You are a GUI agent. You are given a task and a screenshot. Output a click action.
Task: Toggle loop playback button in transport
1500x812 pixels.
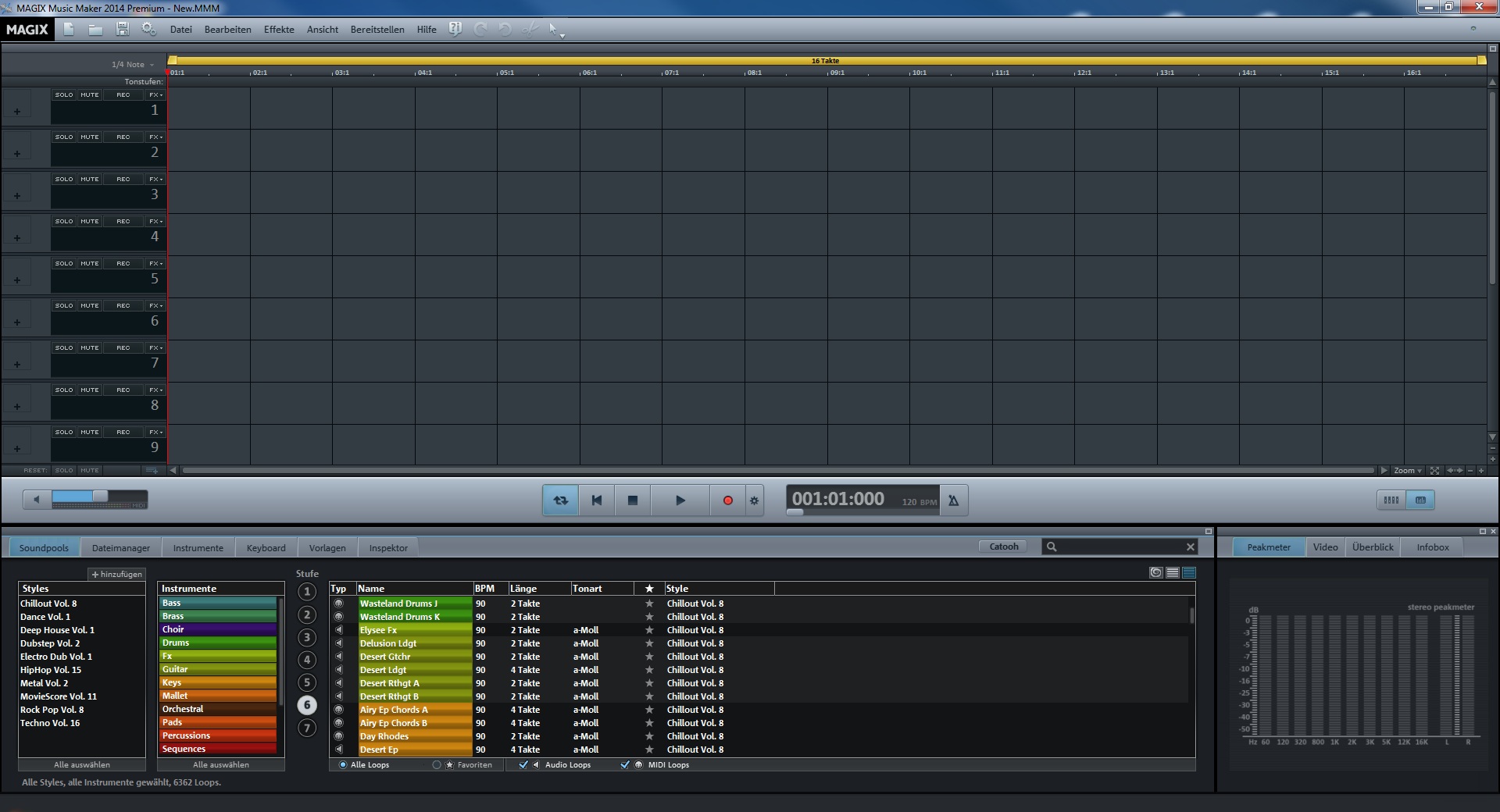(x=561, y=500)
